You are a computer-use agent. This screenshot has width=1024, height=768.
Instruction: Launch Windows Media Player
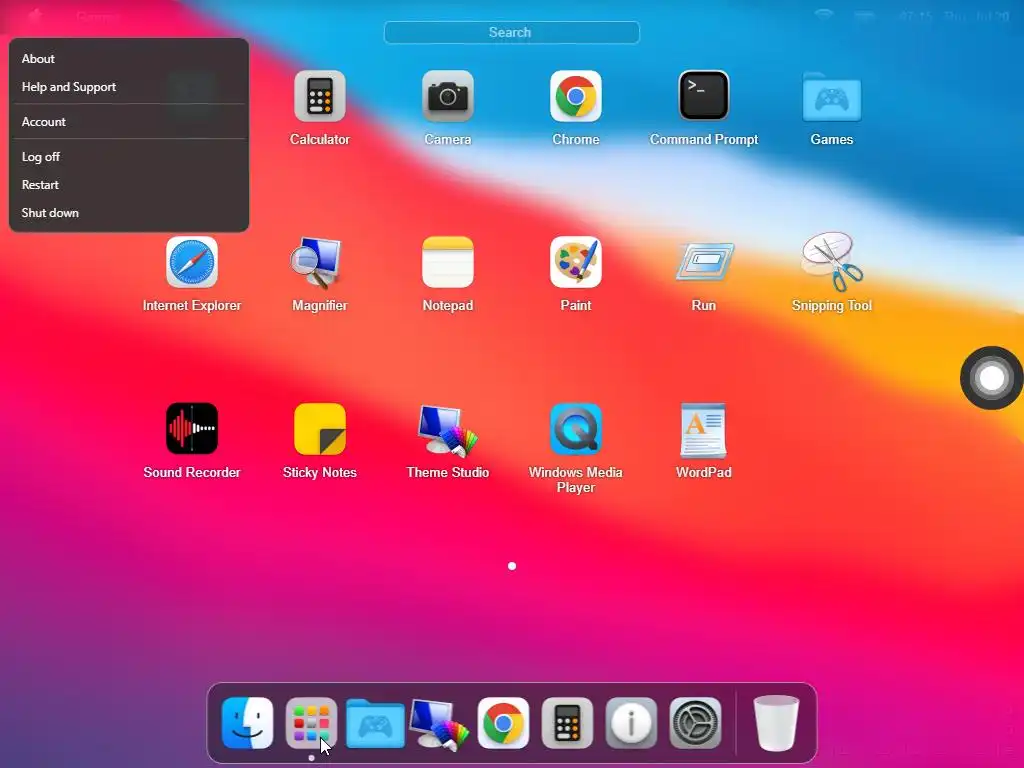[x=575, y=428]
